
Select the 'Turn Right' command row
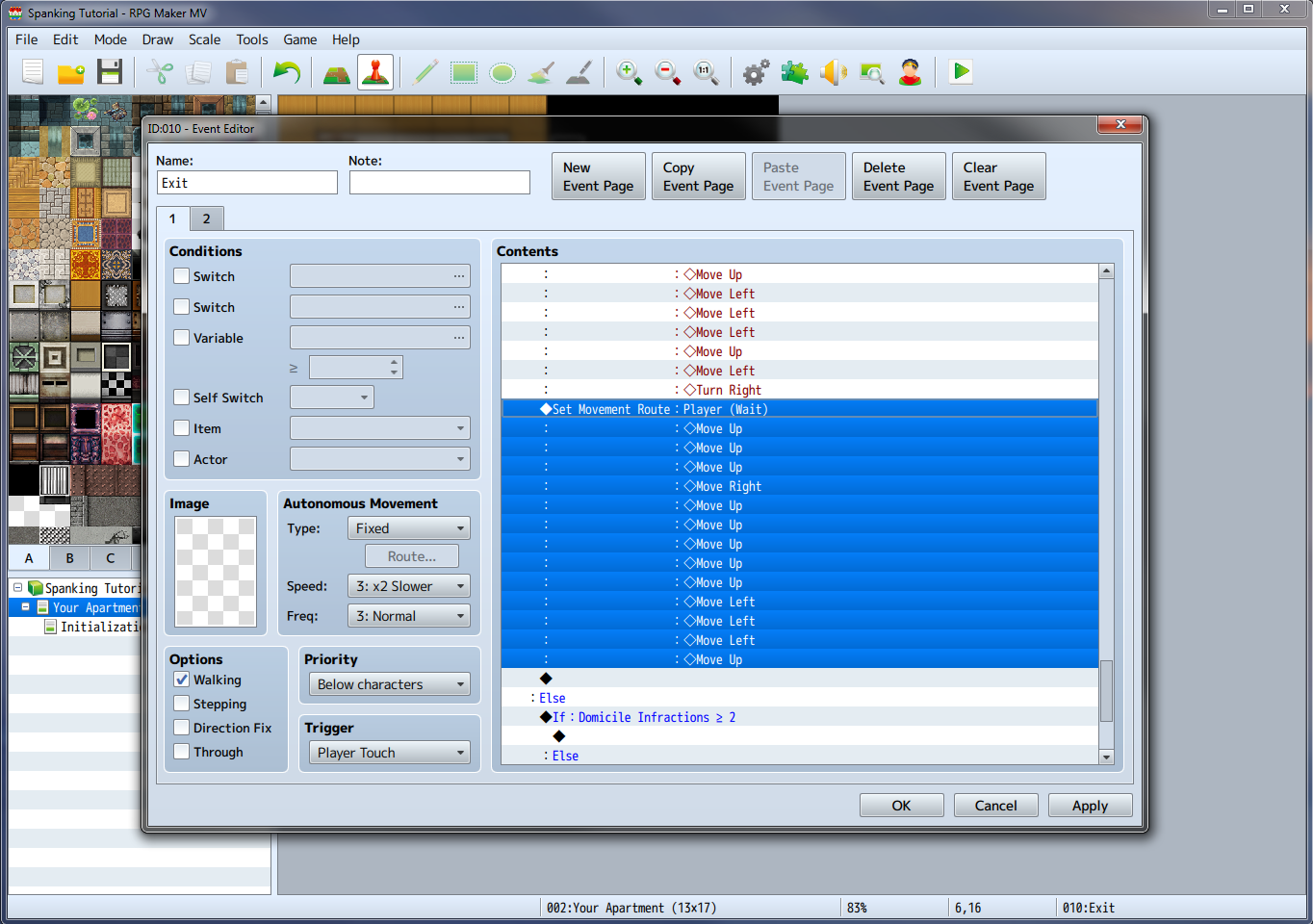coord(799,390)
